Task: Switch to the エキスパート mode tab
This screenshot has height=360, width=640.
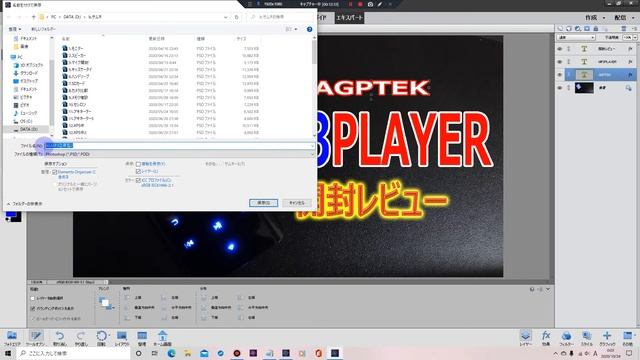Action: coord(349,18)
